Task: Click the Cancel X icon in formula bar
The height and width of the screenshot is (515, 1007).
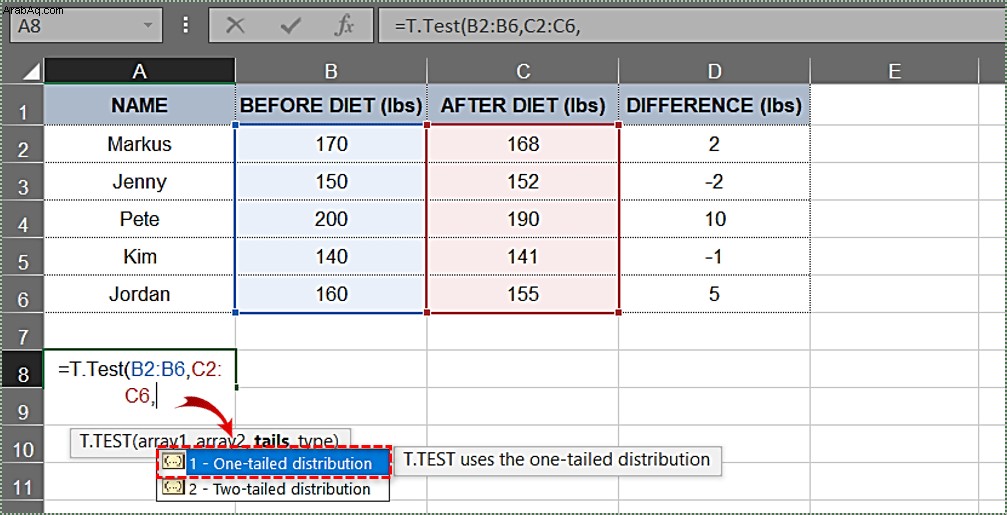Action: (x=236, y=26)
